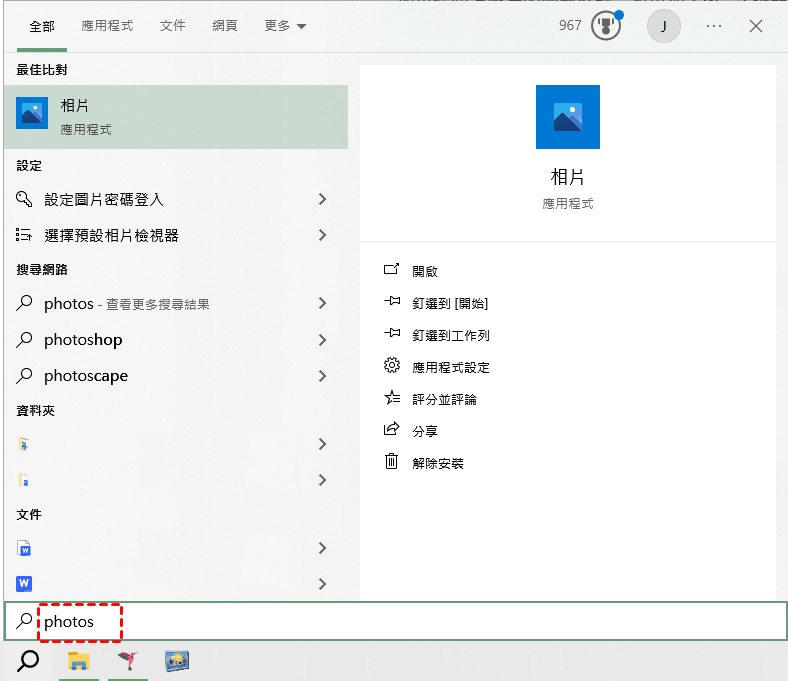Click the magnifier icon beside photoshop
788x681 pixels.
(x=24, y=340)
